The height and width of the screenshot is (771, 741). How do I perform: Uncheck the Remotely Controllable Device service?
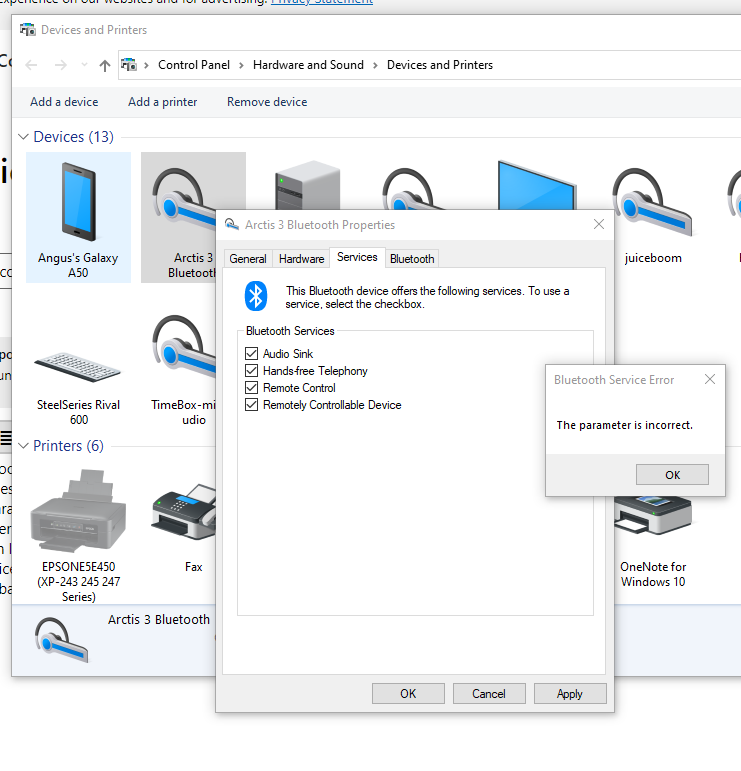click(x=251, y=405)
